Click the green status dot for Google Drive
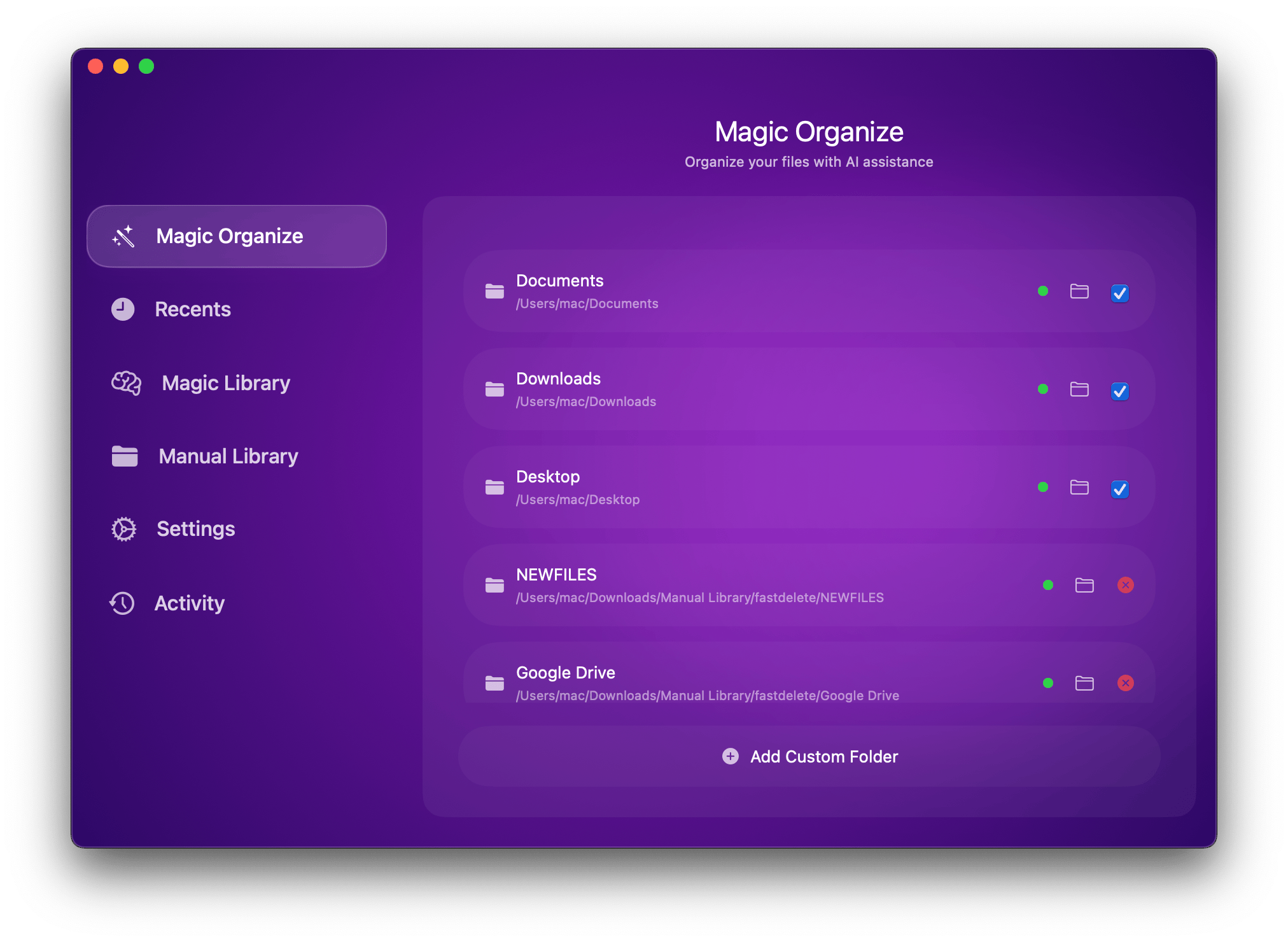 point(1048,683)
